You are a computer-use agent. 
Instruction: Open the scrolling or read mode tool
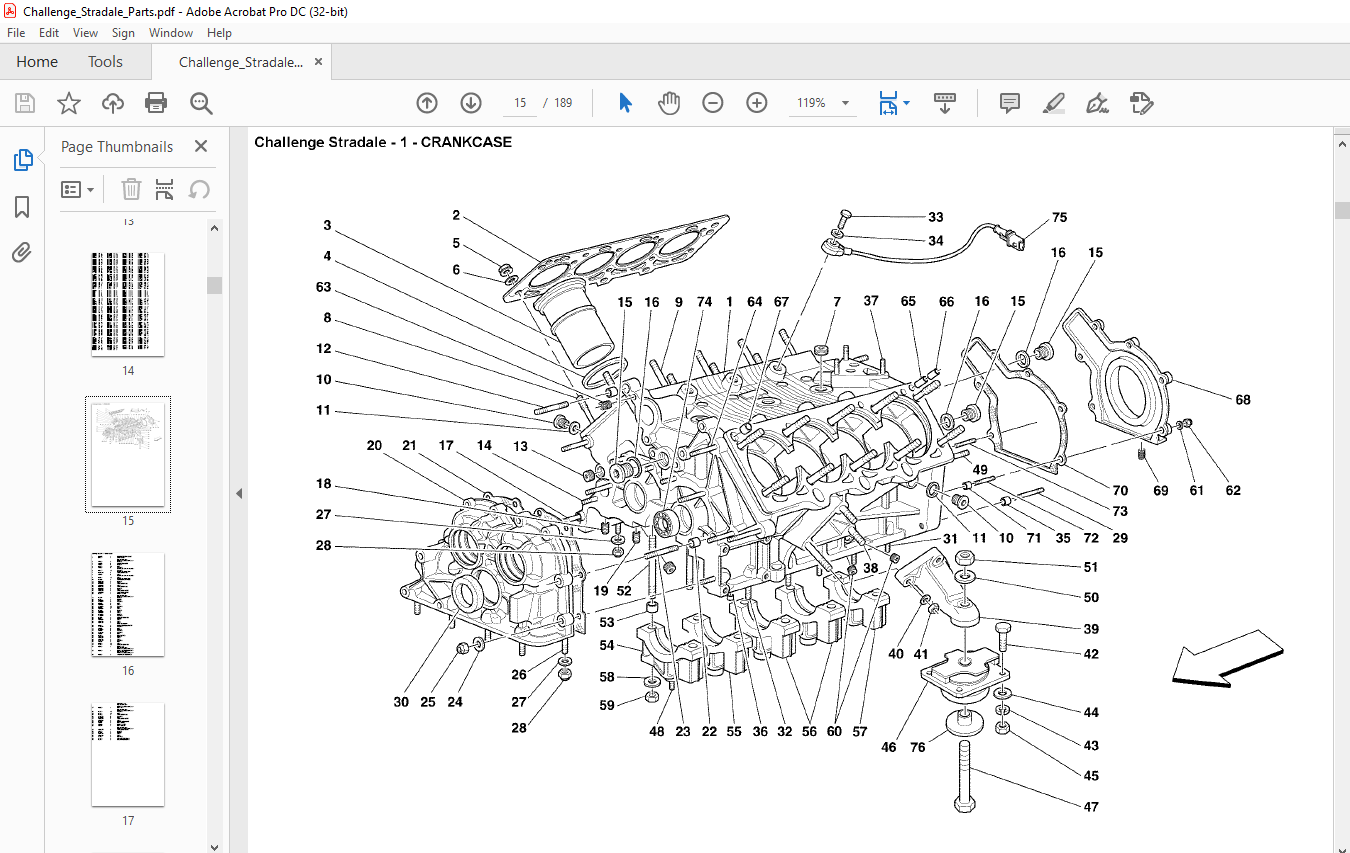[945, 103]
